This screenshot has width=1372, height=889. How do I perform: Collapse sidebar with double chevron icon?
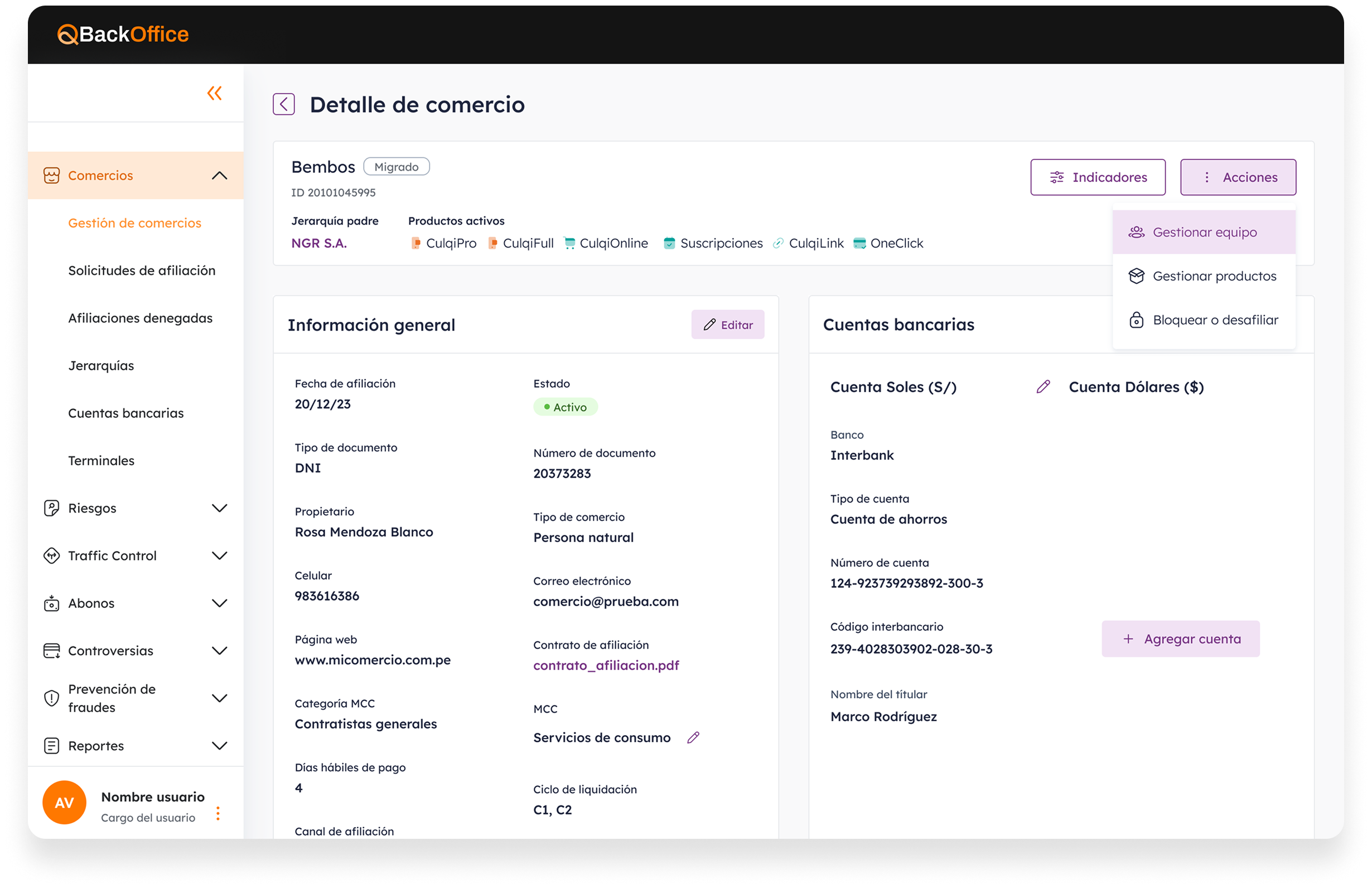coord(215,93)
